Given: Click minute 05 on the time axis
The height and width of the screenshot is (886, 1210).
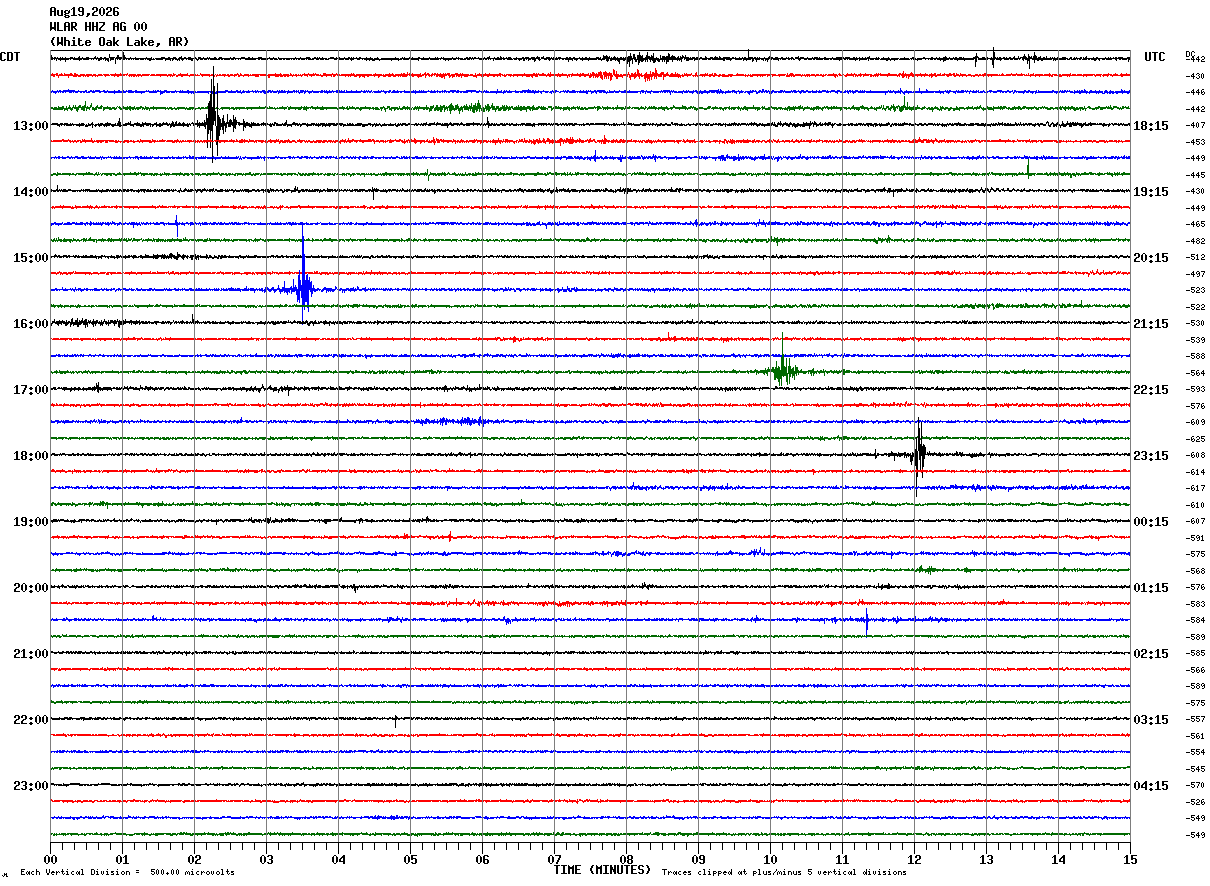Looking at the screenshot, I should [410, 859].
